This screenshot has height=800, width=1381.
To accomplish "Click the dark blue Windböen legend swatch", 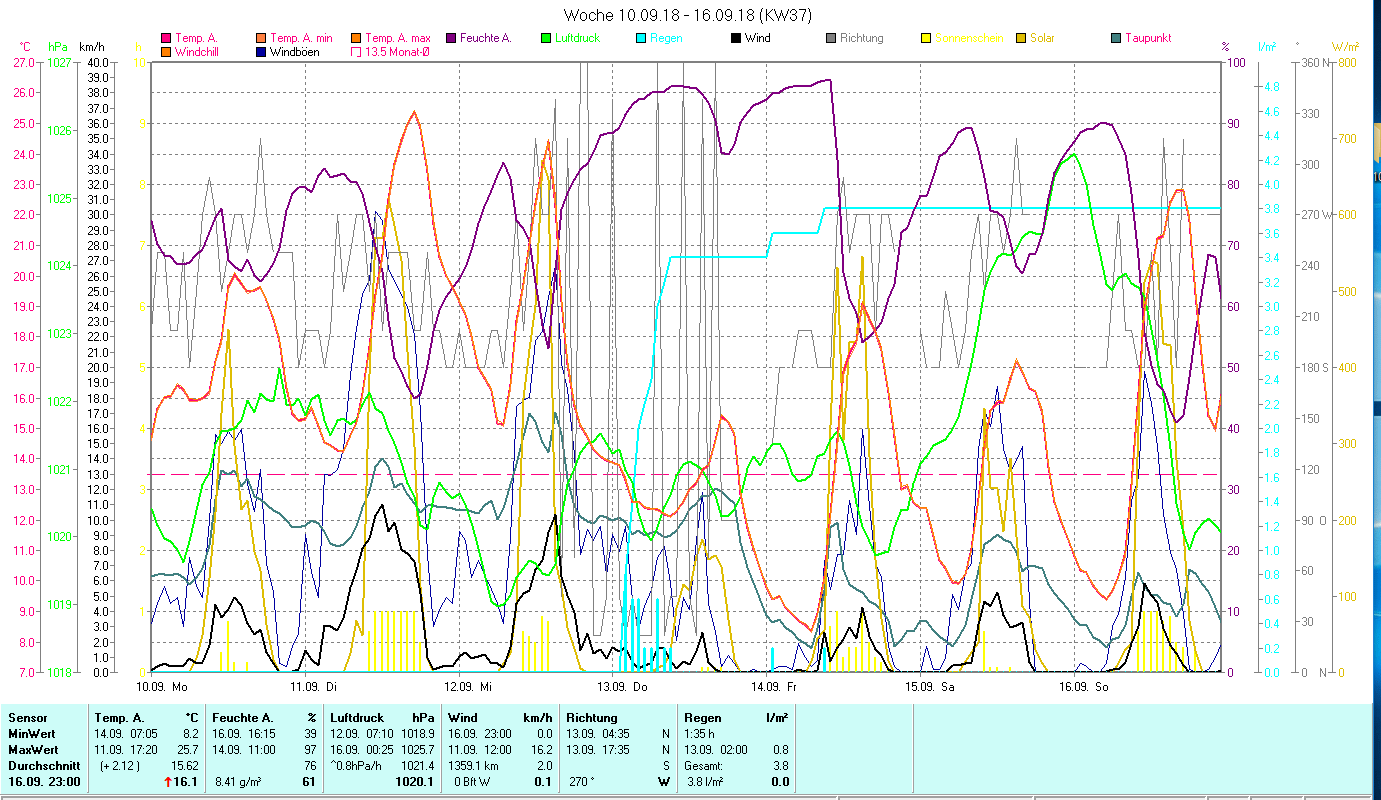I will (261, 52).
